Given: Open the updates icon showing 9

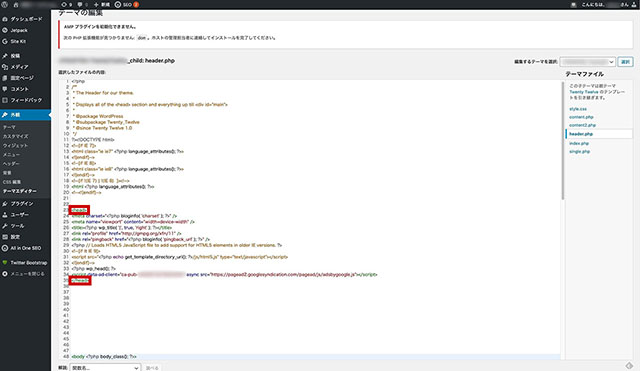Looking at the screenshot, I should coord(66,4).
